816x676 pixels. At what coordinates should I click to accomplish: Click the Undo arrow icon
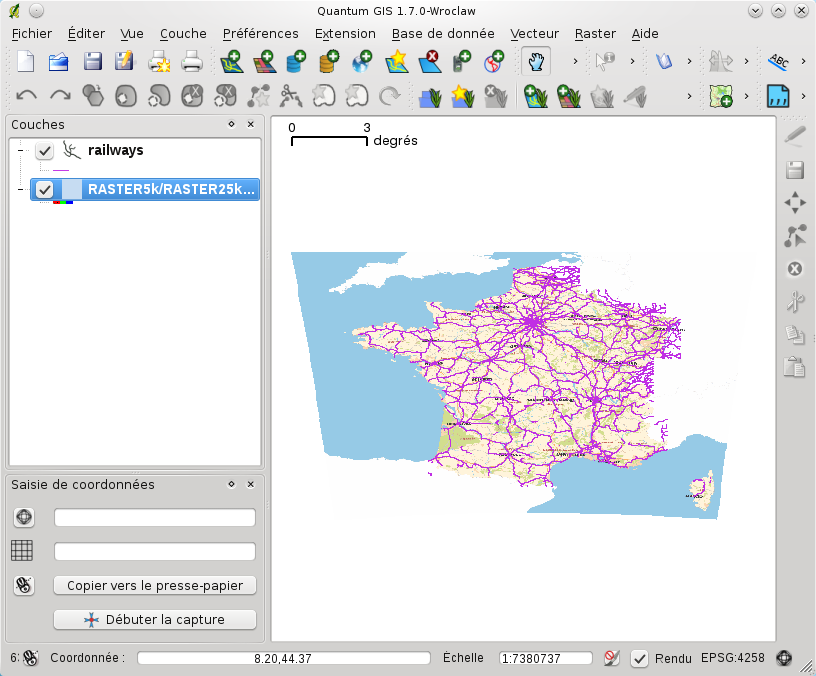pyautogui.click(x=27, y=96)
